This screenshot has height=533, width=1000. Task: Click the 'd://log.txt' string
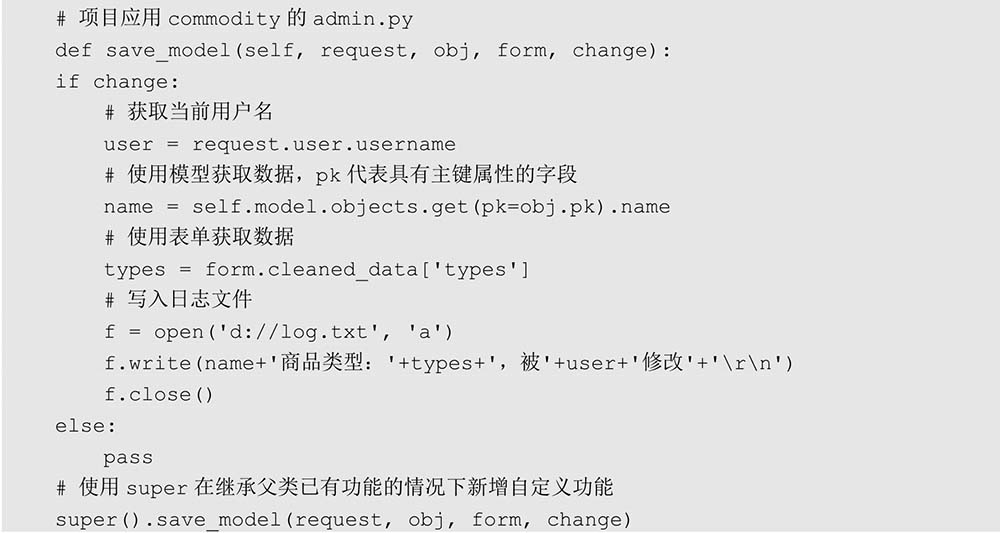[x=300, y=332]
